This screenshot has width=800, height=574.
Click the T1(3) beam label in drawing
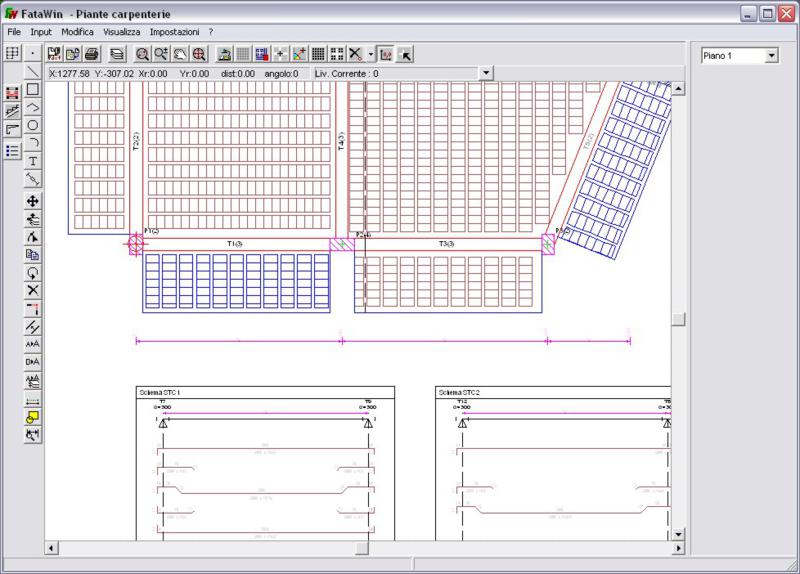pos(234,244)
